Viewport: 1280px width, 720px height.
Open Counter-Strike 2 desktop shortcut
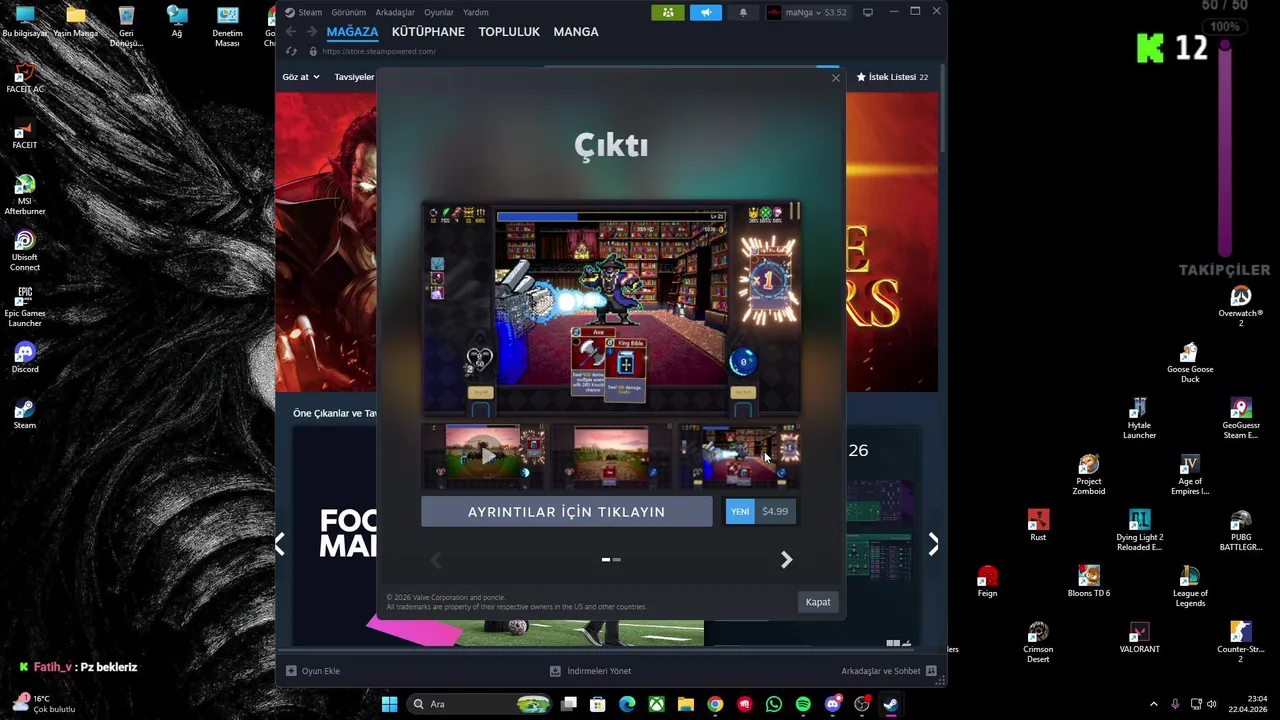tap(1240, 642)
